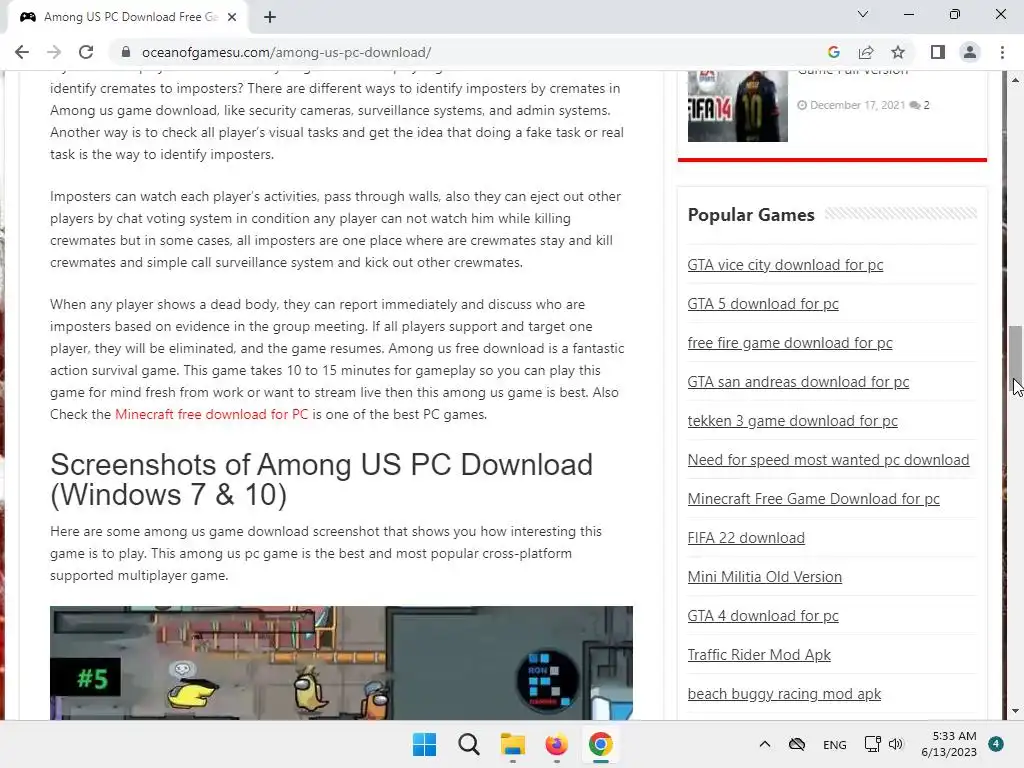Image resolution: width=1024 pixels, height=768 pixels.
Task: Close the Among US PC Download tab
Action: 232,17
